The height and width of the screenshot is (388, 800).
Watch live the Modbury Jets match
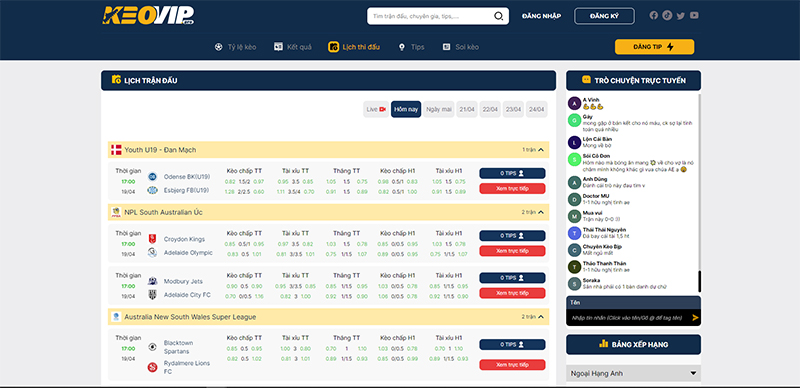(x=512, y=293)
